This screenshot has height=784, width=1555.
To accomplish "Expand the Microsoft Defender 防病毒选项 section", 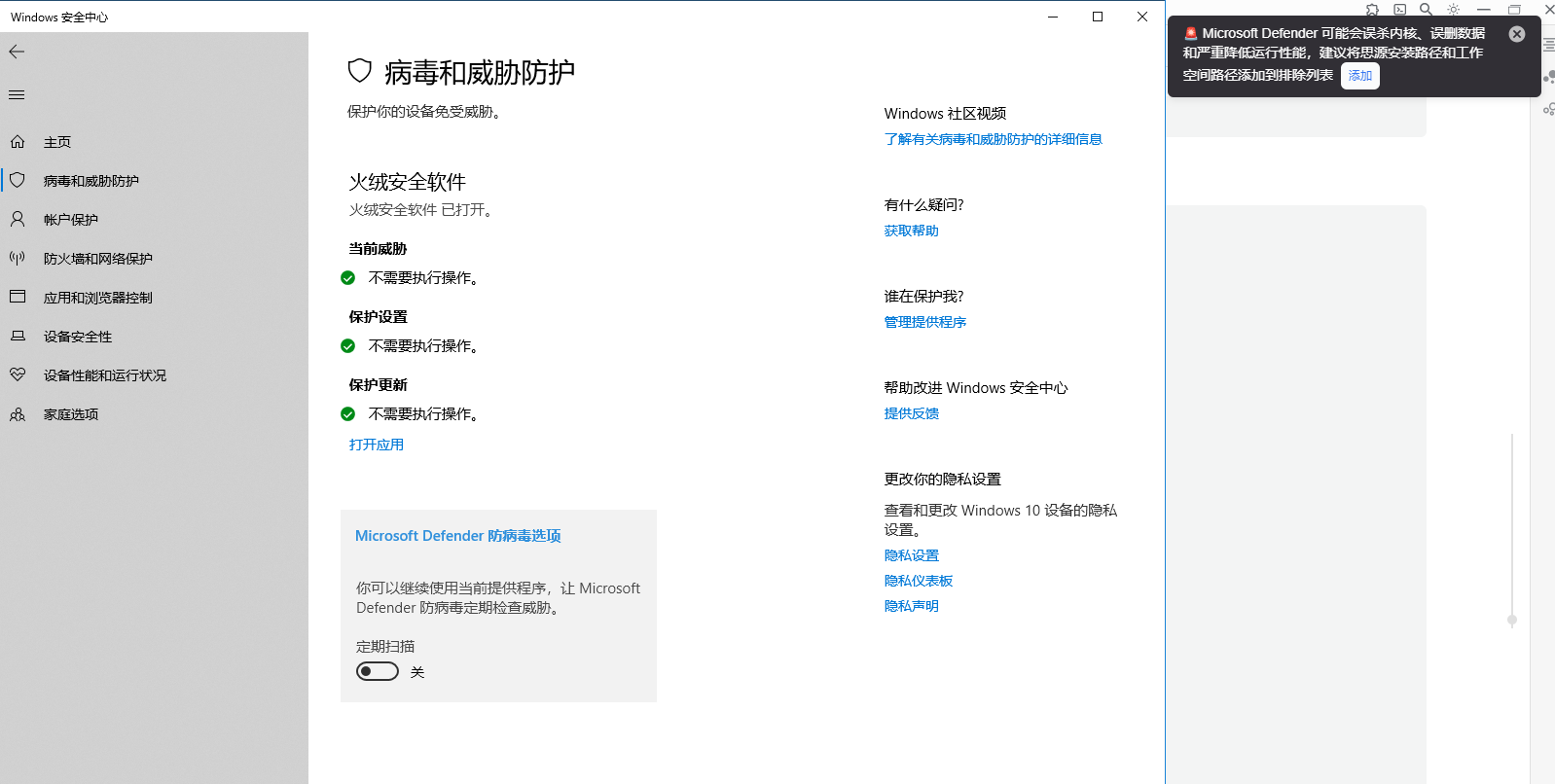I will click(457, 536).
